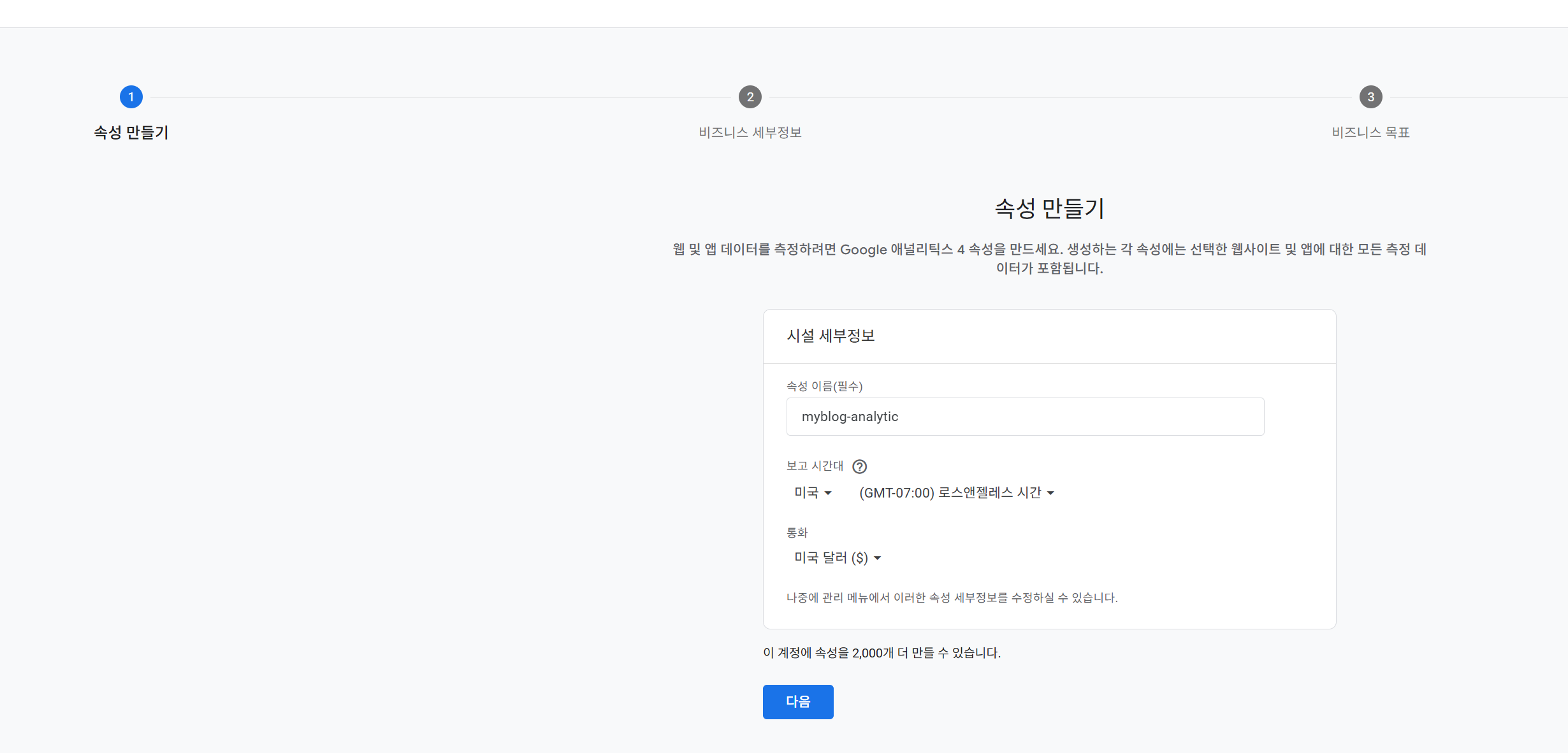Expand the (GMT-07:00) 로스앤젤레스 시간 timezone dropdown
Image resolution: width=1568 pixels, height=753 pixels.
point(956,492)
